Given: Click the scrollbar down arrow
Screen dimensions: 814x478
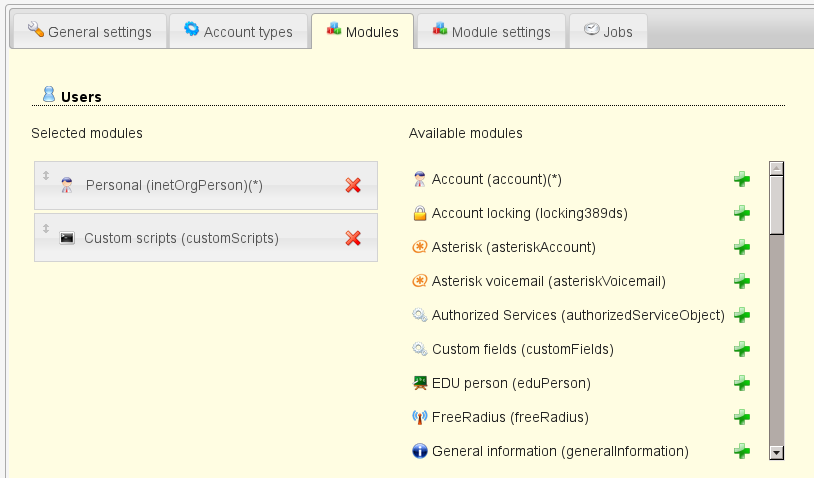Looking at the screenshot, I should click(x=776, y=453).
